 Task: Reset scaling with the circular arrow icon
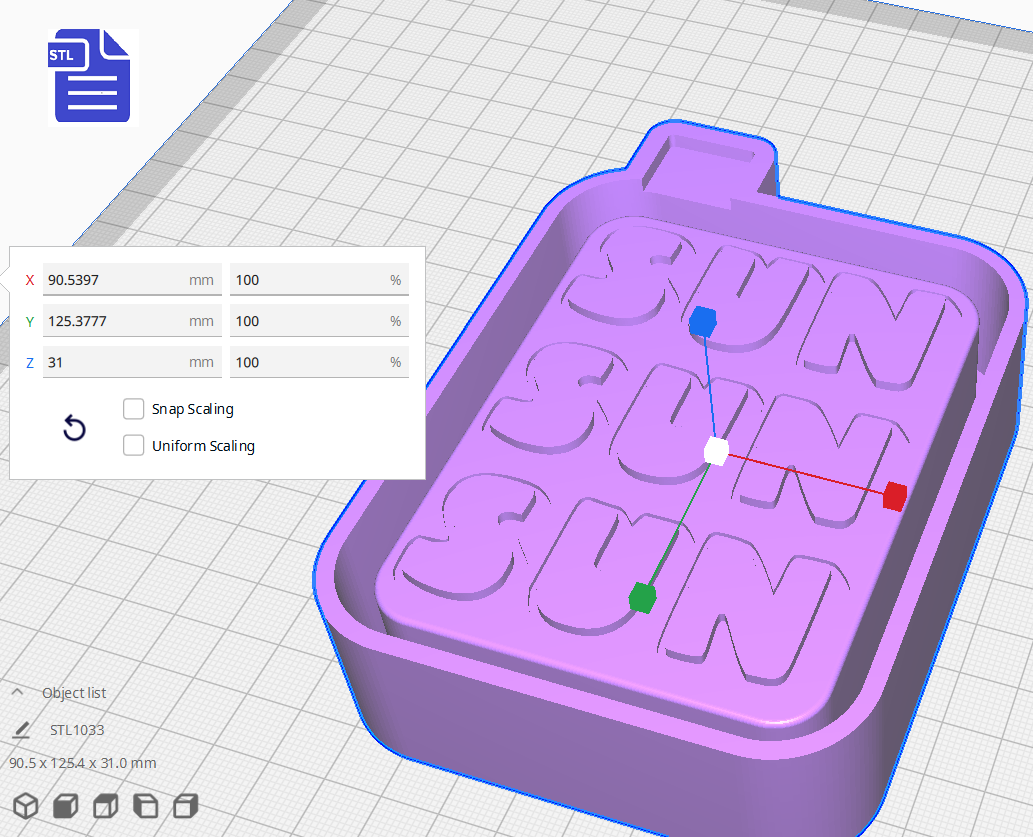73,427
